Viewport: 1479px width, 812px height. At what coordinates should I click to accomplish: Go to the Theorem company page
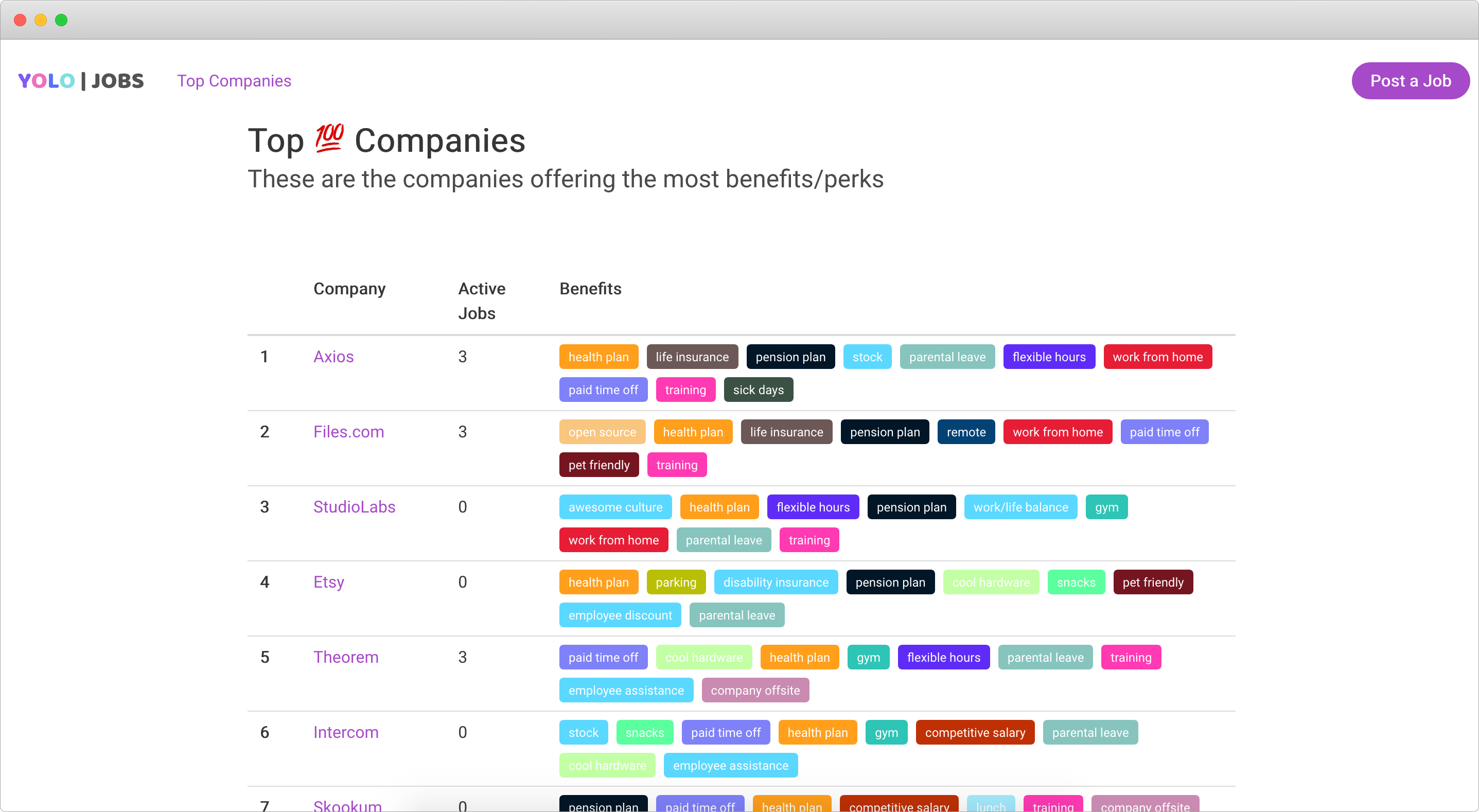(346, 657)
